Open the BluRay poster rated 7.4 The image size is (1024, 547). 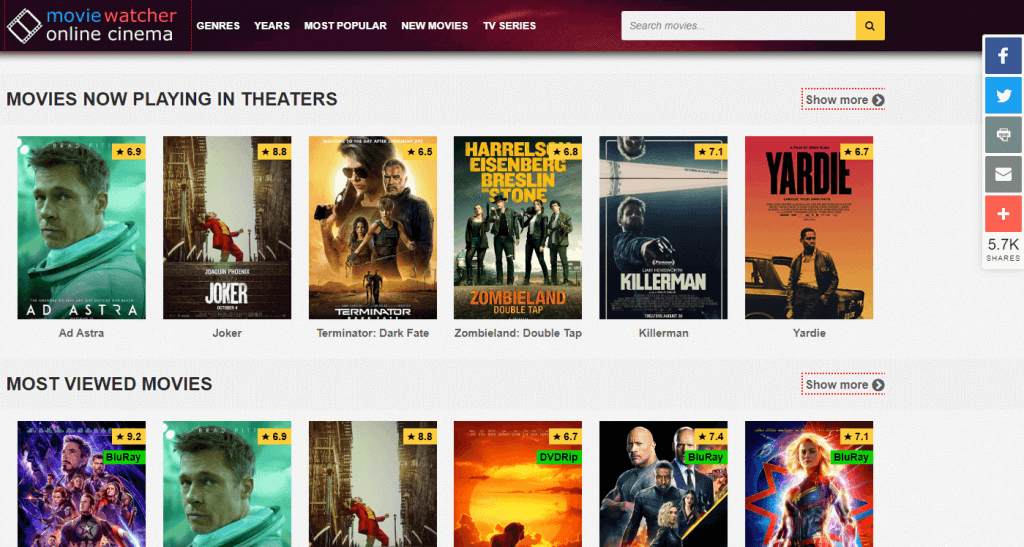pos(664,484)
